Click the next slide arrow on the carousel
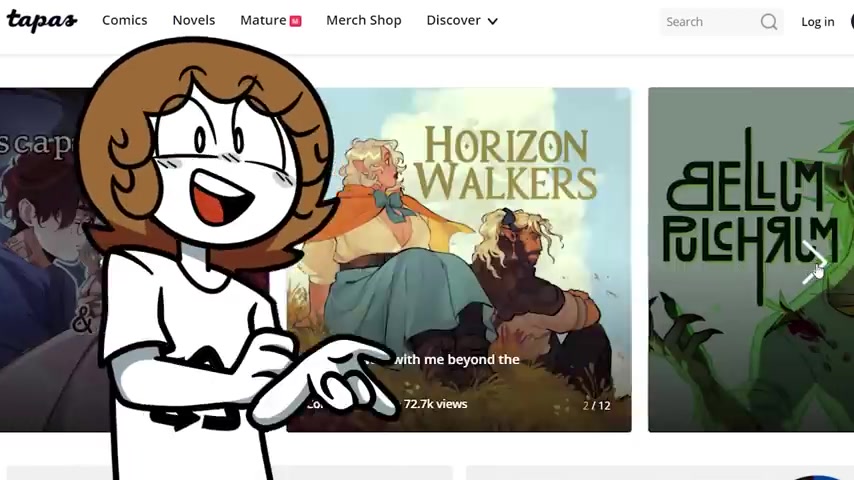The width and height of the screenshot is (854, 480). click(x=815, y=263)
